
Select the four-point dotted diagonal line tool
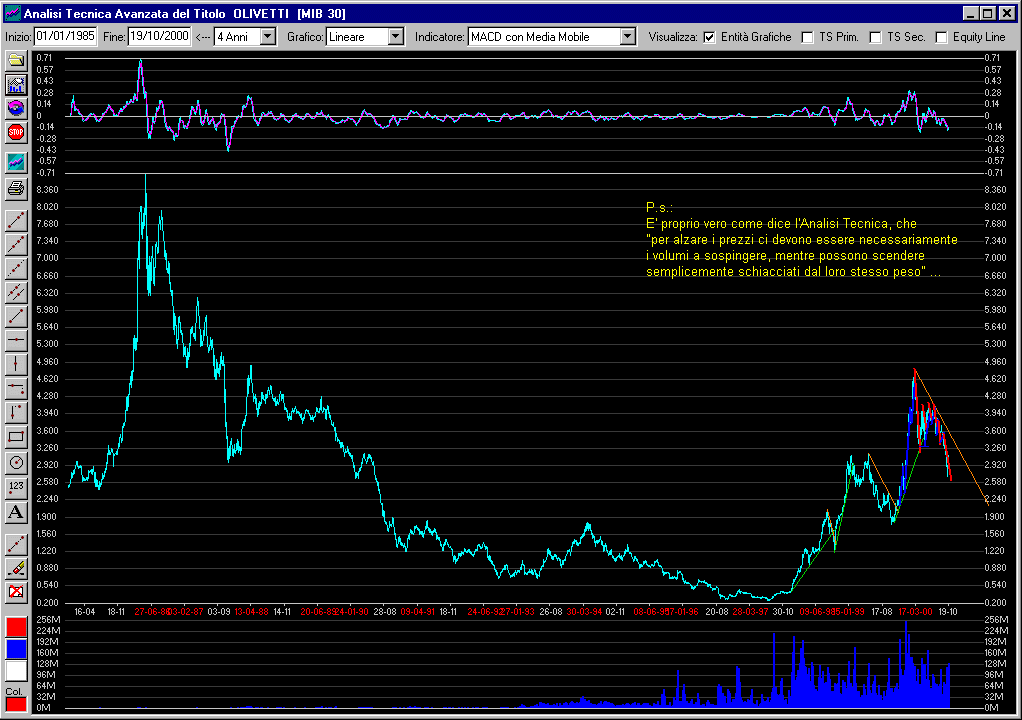pyautogui.click(x=16, y=245)
